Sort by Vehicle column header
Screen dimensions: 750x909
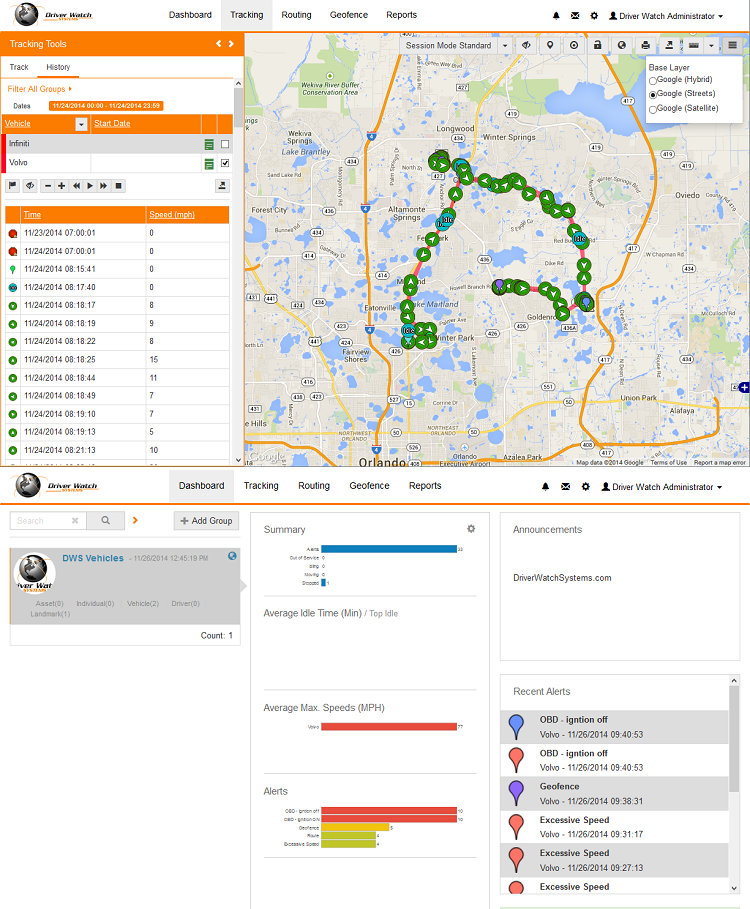pos(17,123)
